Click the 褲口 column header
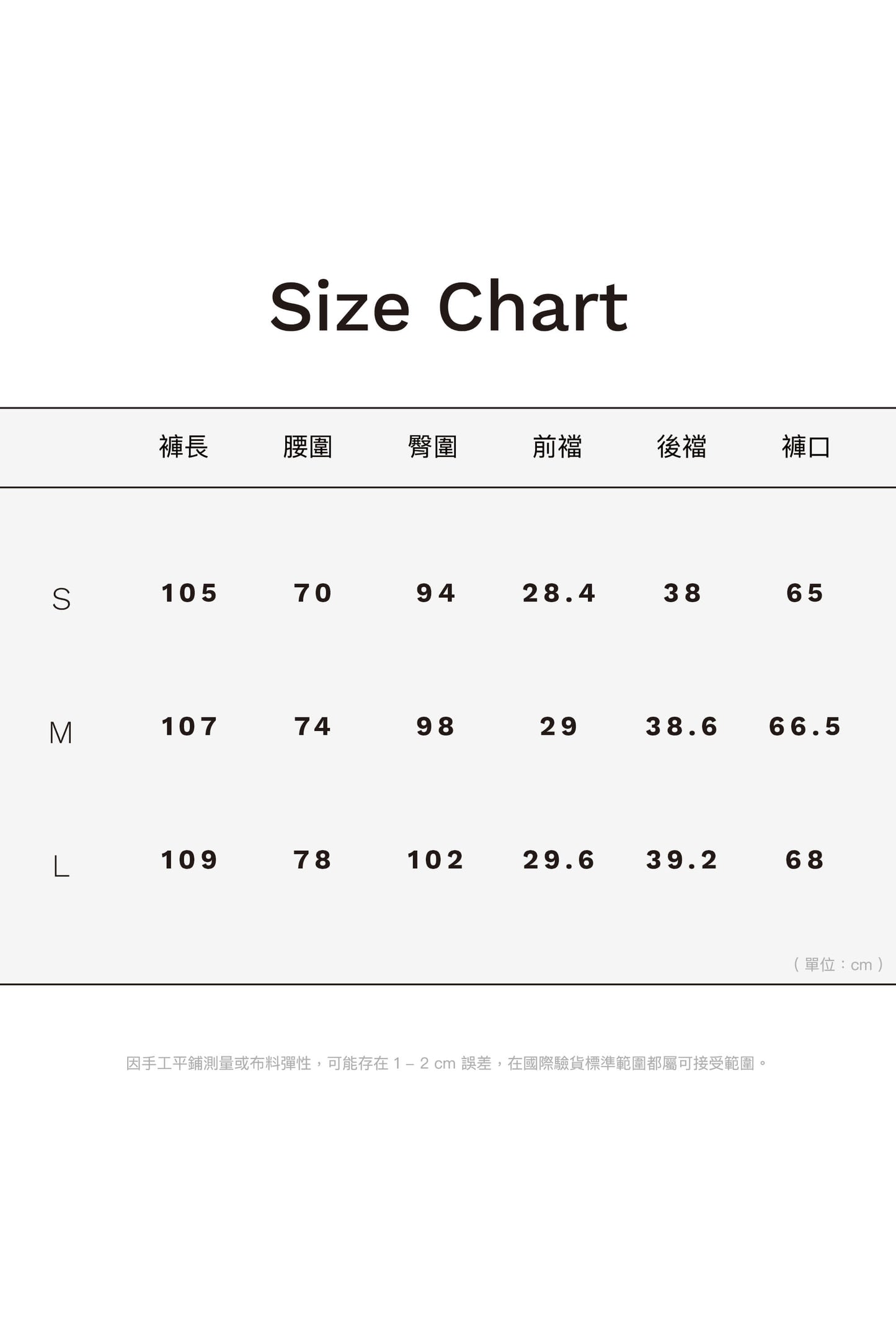Viewport: 896px width, 1343px height. [x=805, y=446]
